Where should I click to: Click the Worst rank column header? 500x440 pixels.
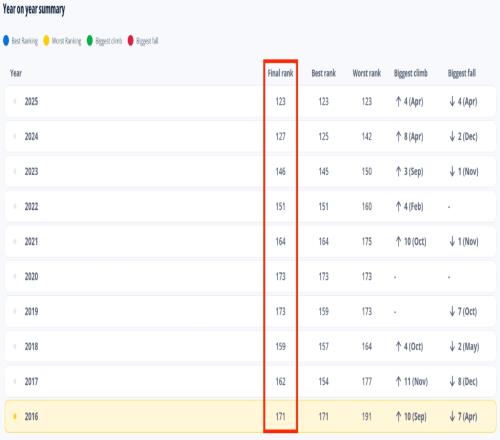(367, 73)
